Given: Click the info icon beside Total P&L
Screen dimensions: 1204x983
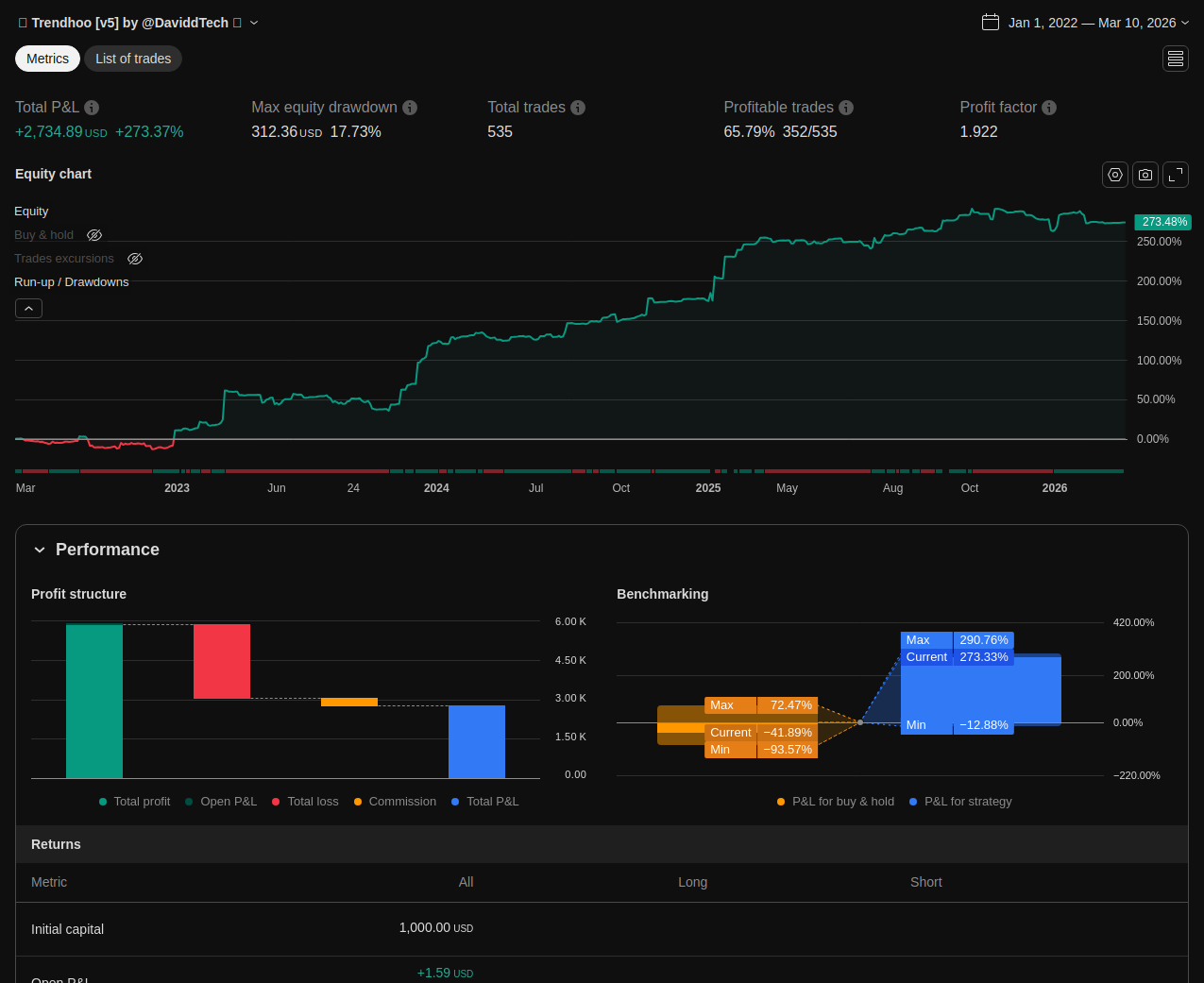Looking at the screenshot, I should click(92, 108).
